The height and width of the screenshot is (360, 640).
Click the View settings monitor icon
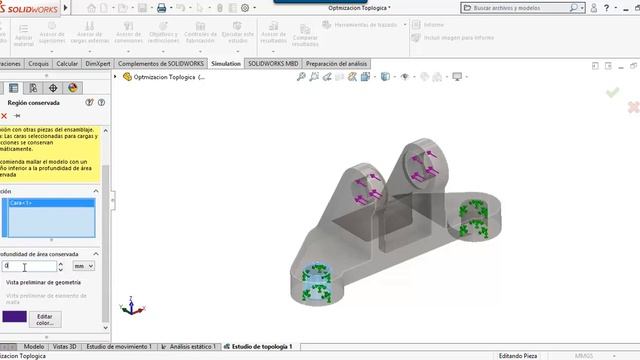tap(457, 76)
